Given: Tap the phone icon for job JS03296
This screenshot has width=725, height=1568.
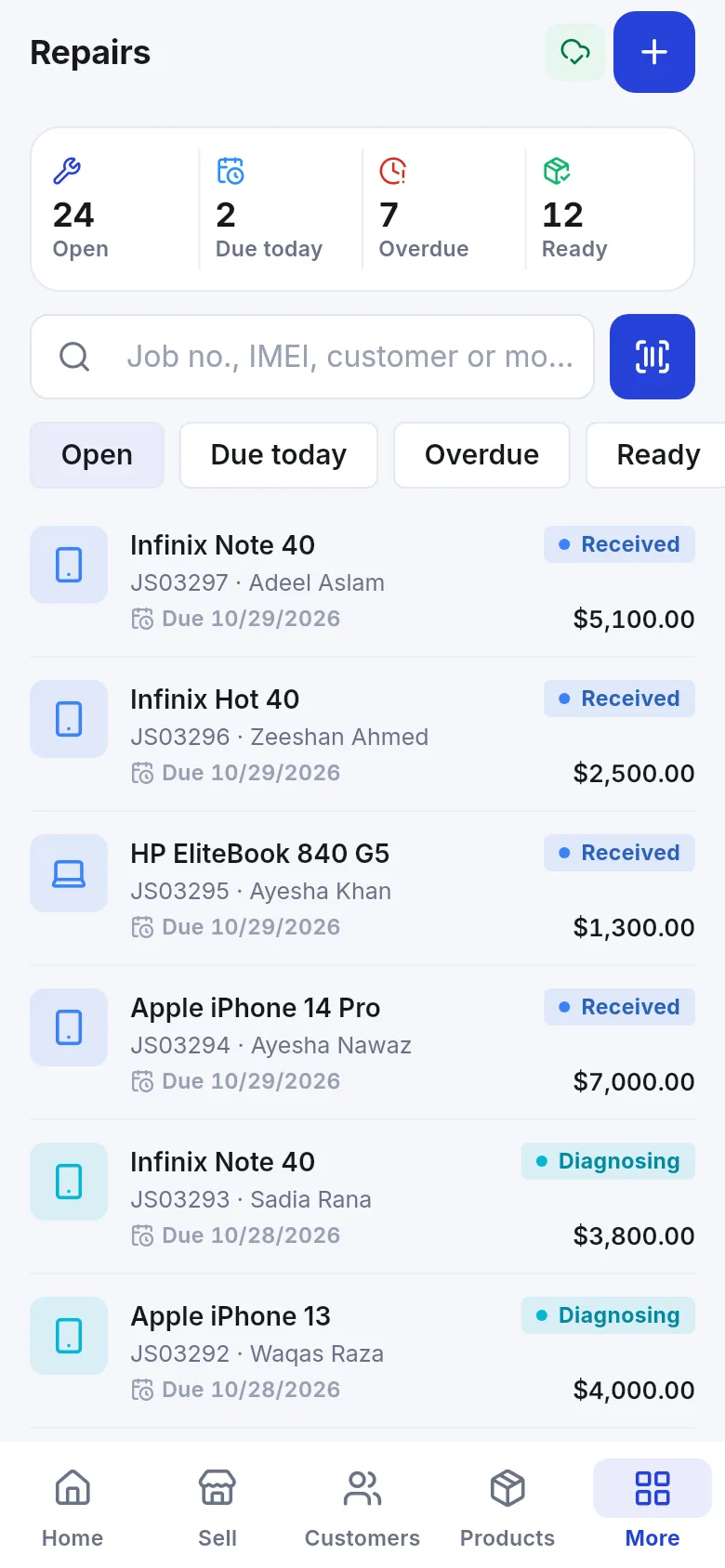Looking at the screenshot, I should click(69, 719).
